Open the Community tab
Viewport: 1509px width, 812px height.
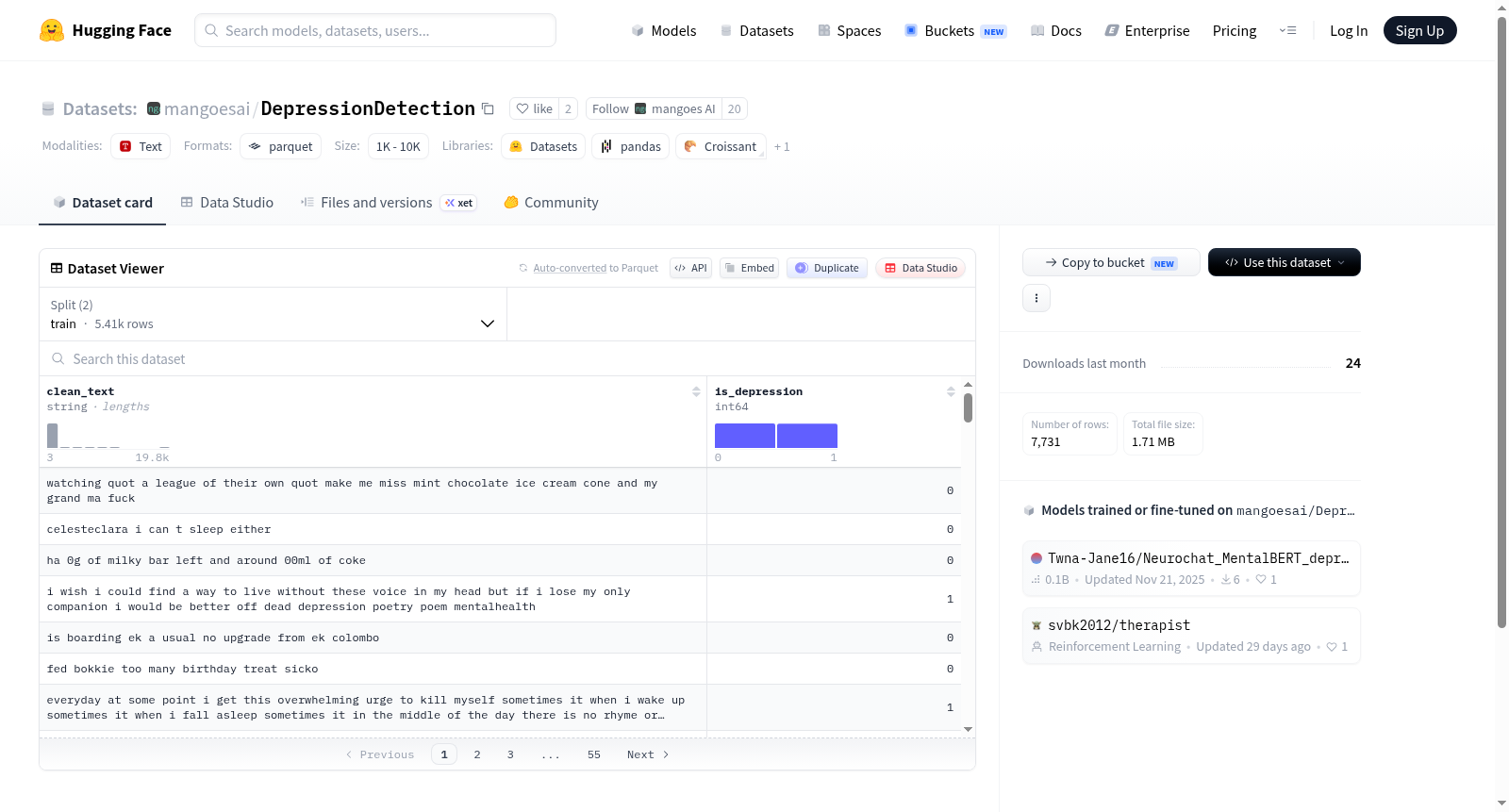(552, 203)
